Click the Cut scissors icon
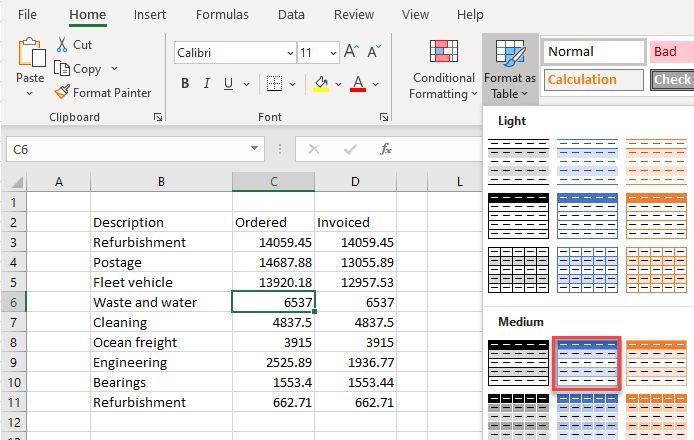The height and width of the screenshot is (440, 694). coord(61,45)
